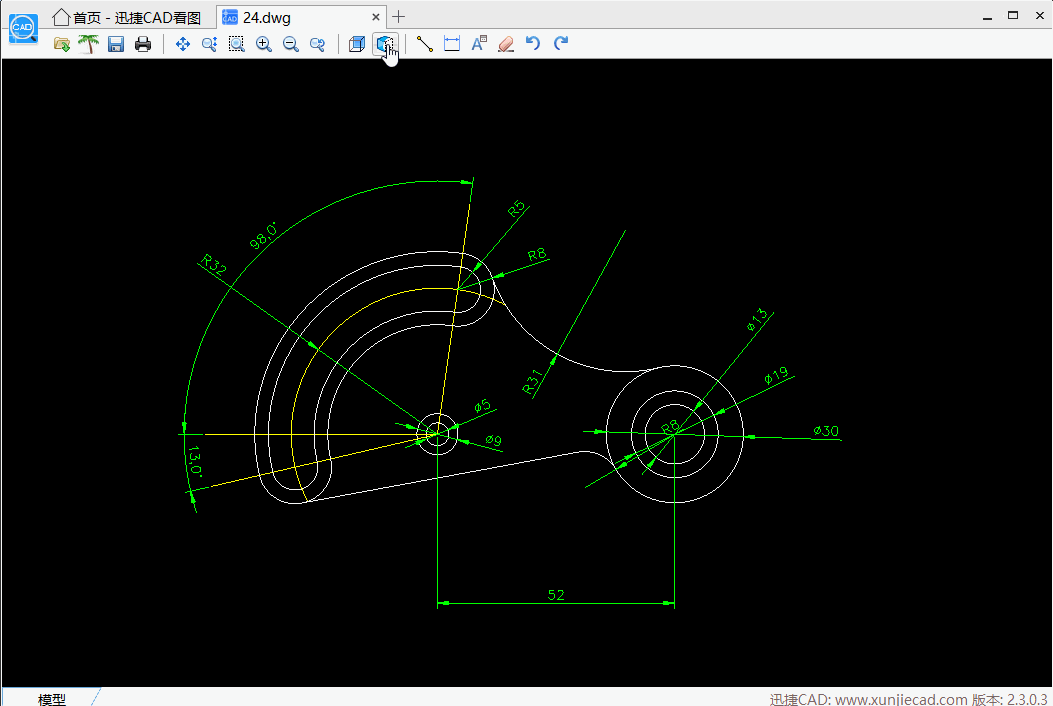Click the ø9 diameter label
This screenshot has width=1053, height=706.
494,440
